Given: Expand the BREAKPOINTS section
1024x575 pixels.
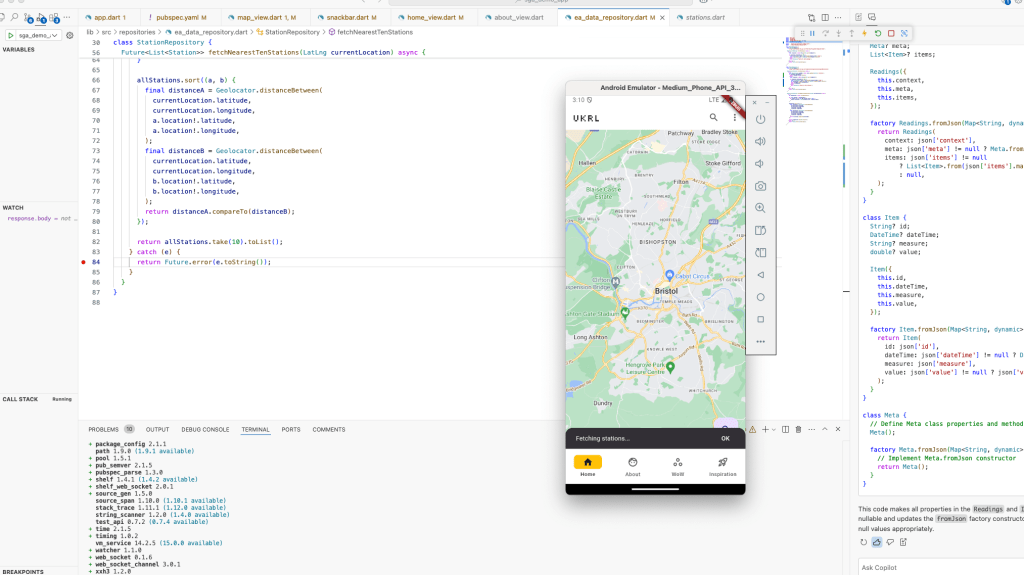Looking at the screenshot, I should click(22, 571).
